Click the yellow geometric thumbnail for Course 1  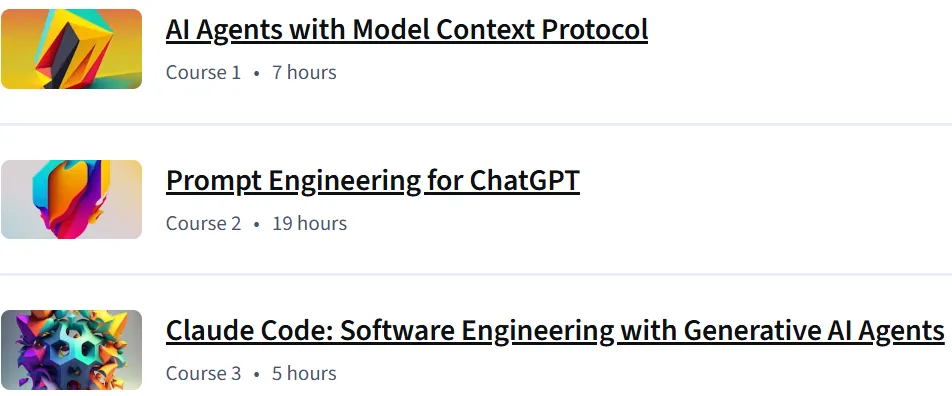coord(72,49)
